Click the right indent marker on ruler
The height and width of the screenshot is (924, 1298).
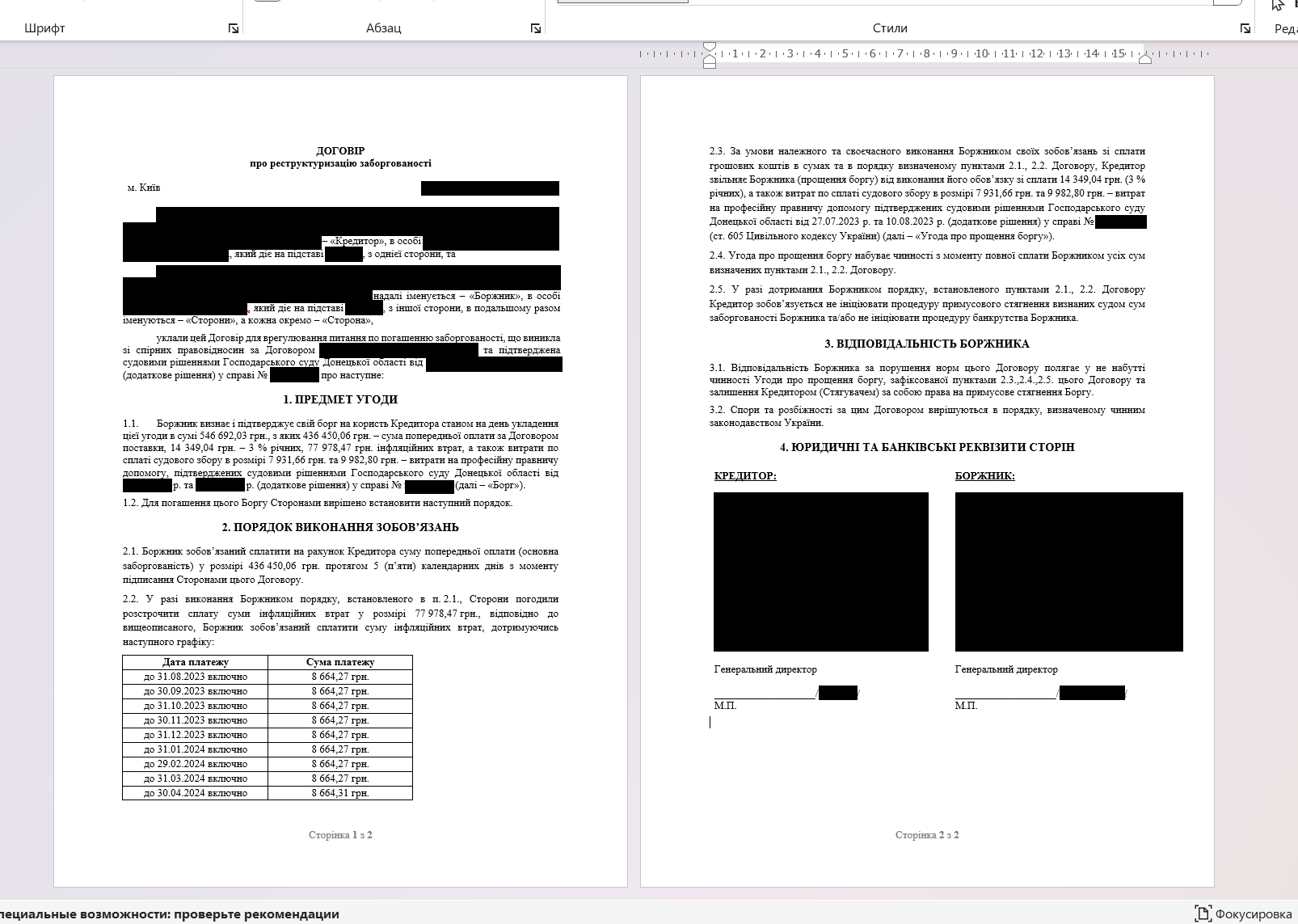[1145, 58]
